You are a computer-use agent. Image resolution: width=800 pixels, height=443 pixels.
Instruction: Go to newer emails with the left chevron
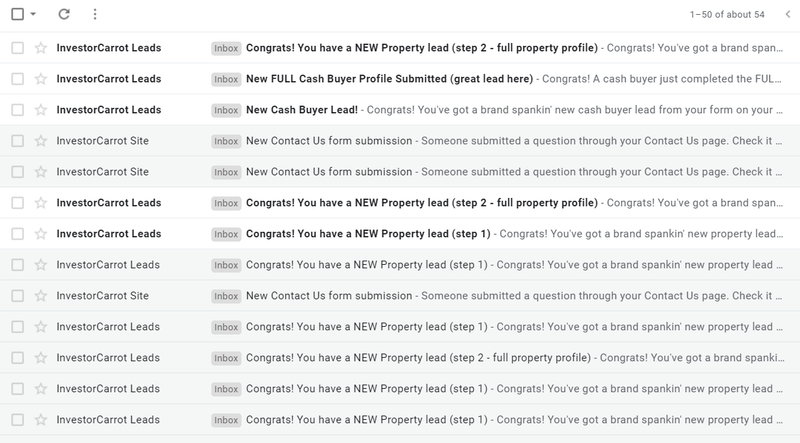787,15
